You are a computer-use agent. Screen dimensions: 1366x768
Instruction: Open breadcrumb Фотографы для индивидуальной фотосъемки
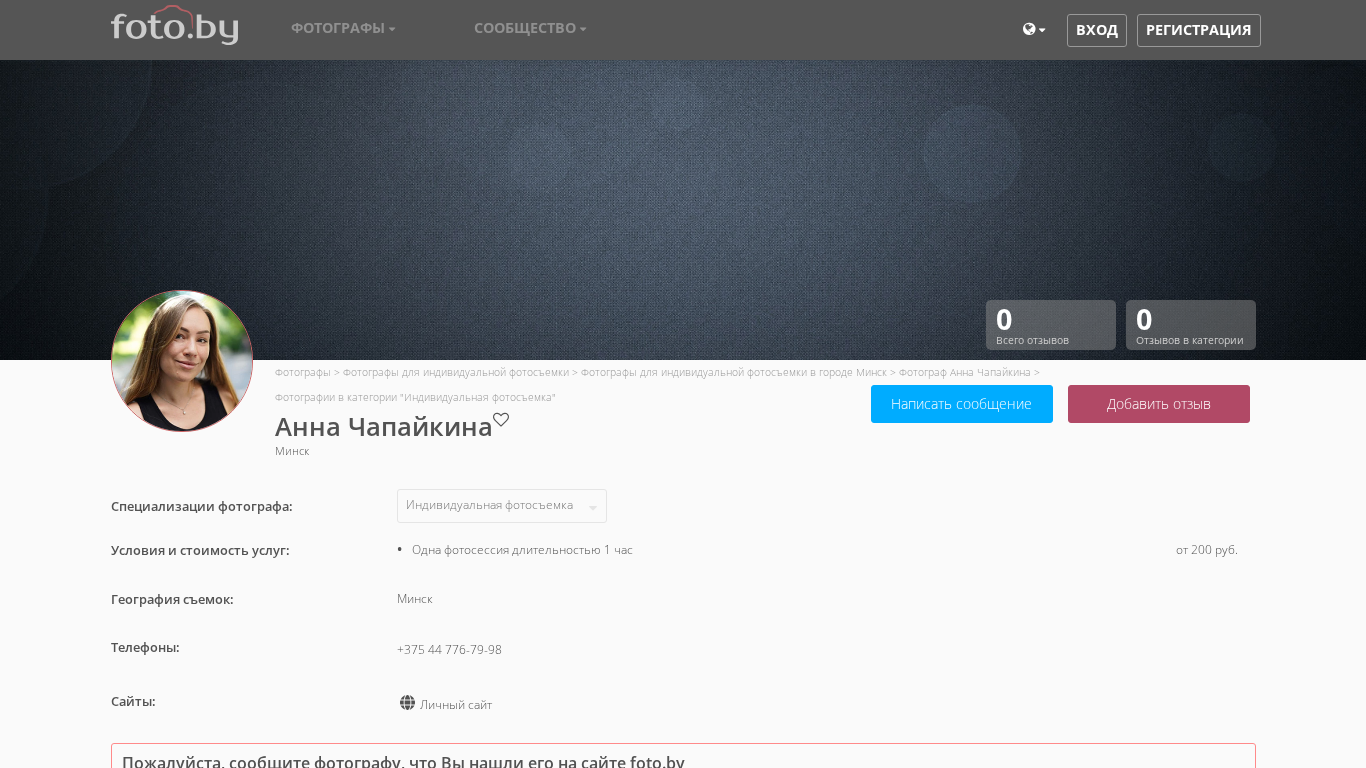(x=455, y=373)
